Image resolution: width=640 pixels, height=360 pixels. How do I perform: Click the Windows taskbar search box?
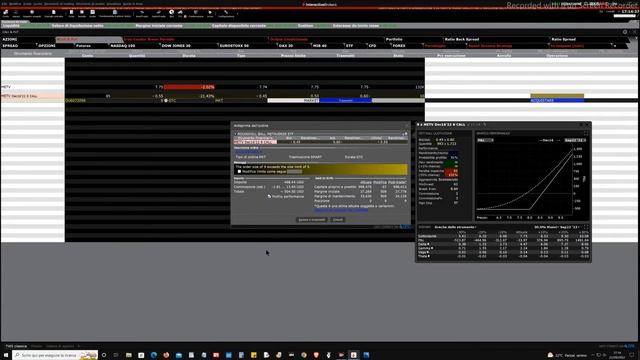(x=55, y=355)
